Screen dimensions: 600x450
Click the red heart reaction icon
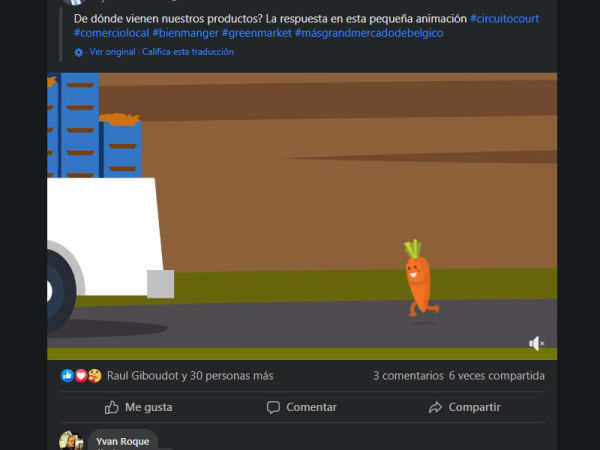(x=81, y=376)
